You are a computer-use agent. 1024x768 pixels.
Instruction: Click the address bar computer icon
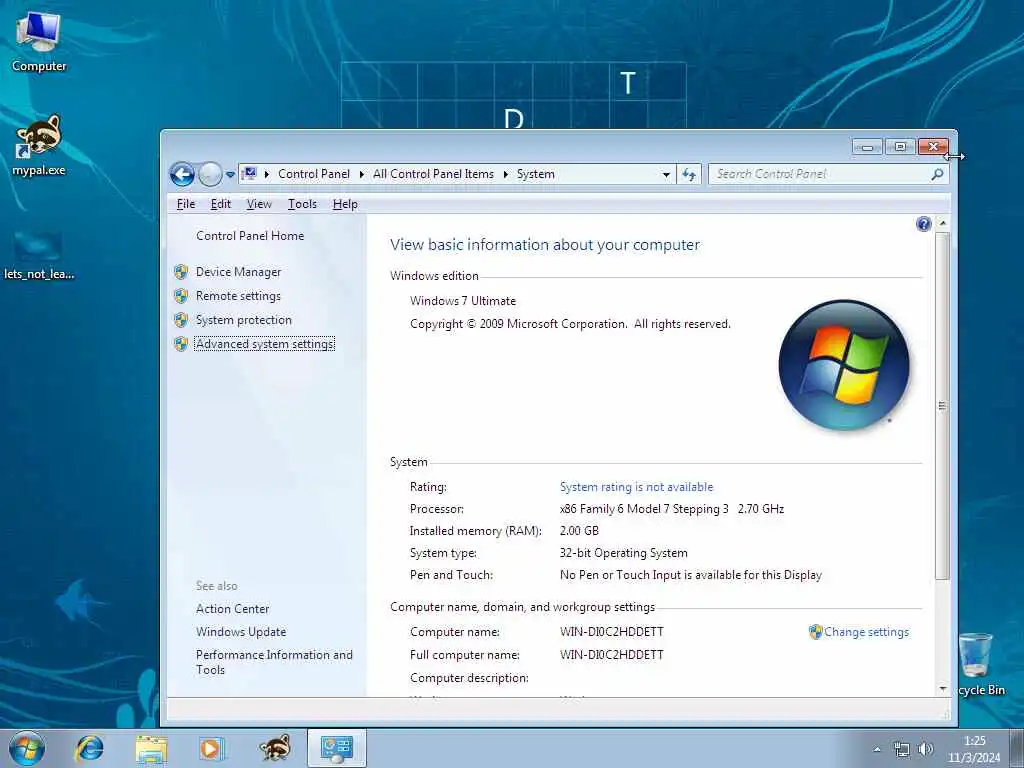point(249,174)
